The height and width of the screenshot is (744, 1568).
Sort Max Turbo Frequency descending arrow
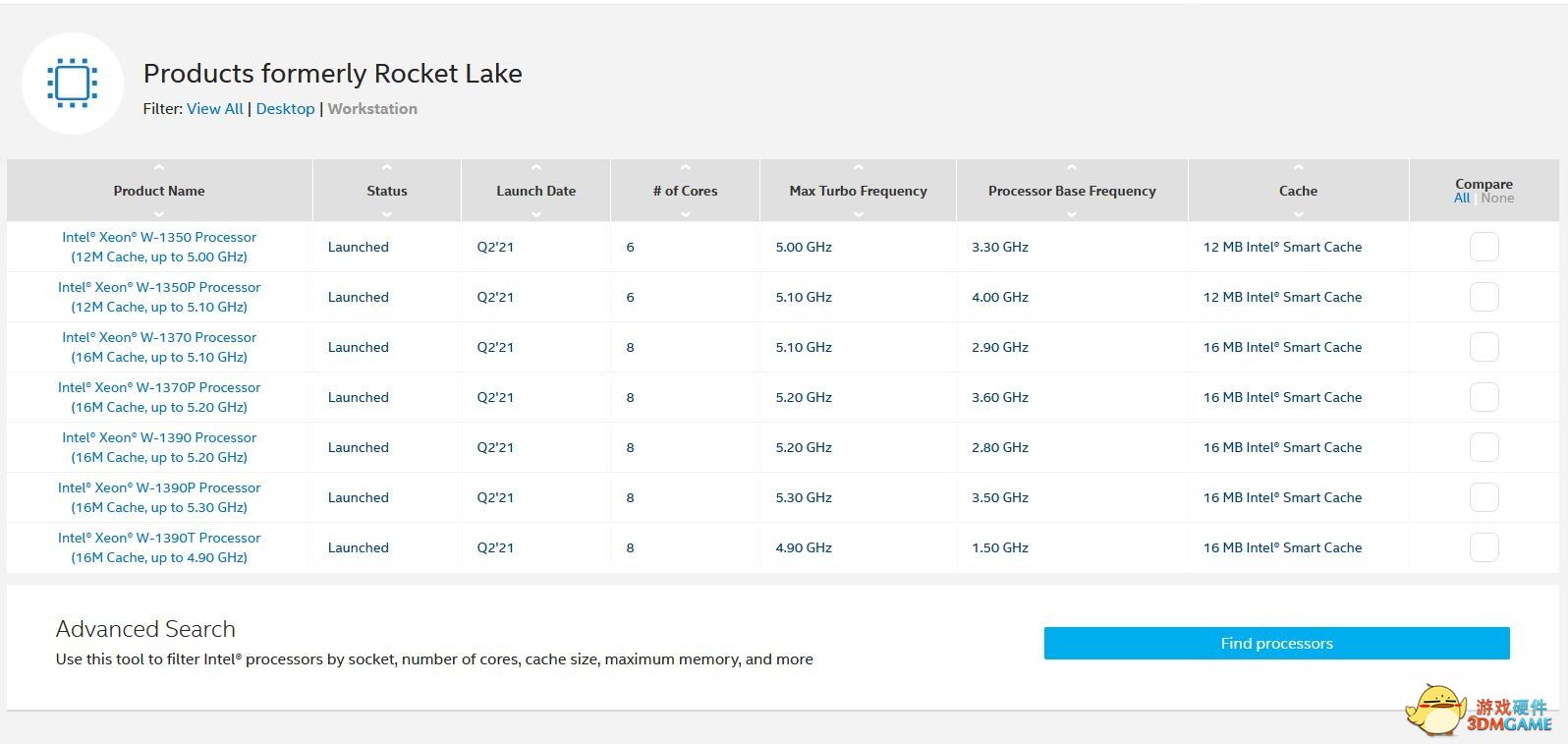click(859, 214)
